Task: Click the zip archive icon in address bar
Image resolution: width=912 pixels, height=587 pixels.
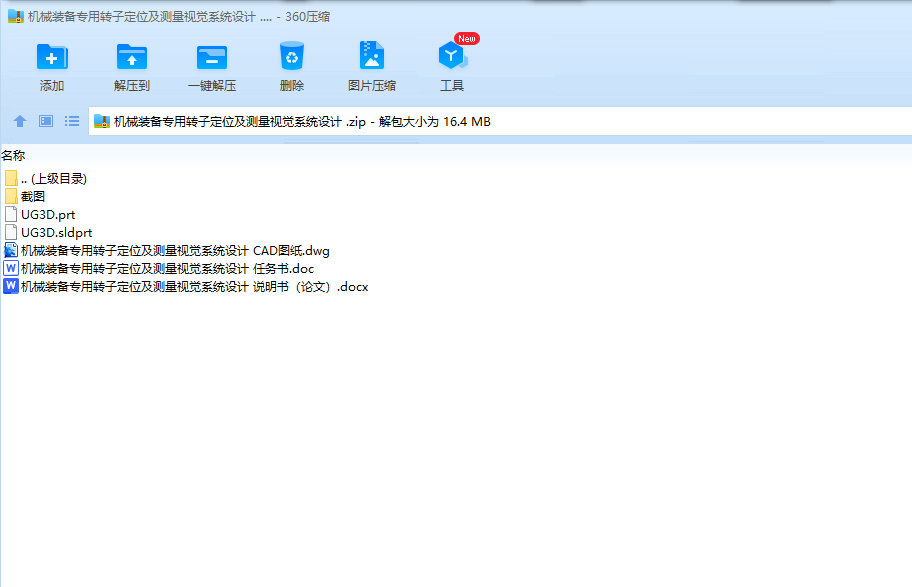Action: (102, 121)
